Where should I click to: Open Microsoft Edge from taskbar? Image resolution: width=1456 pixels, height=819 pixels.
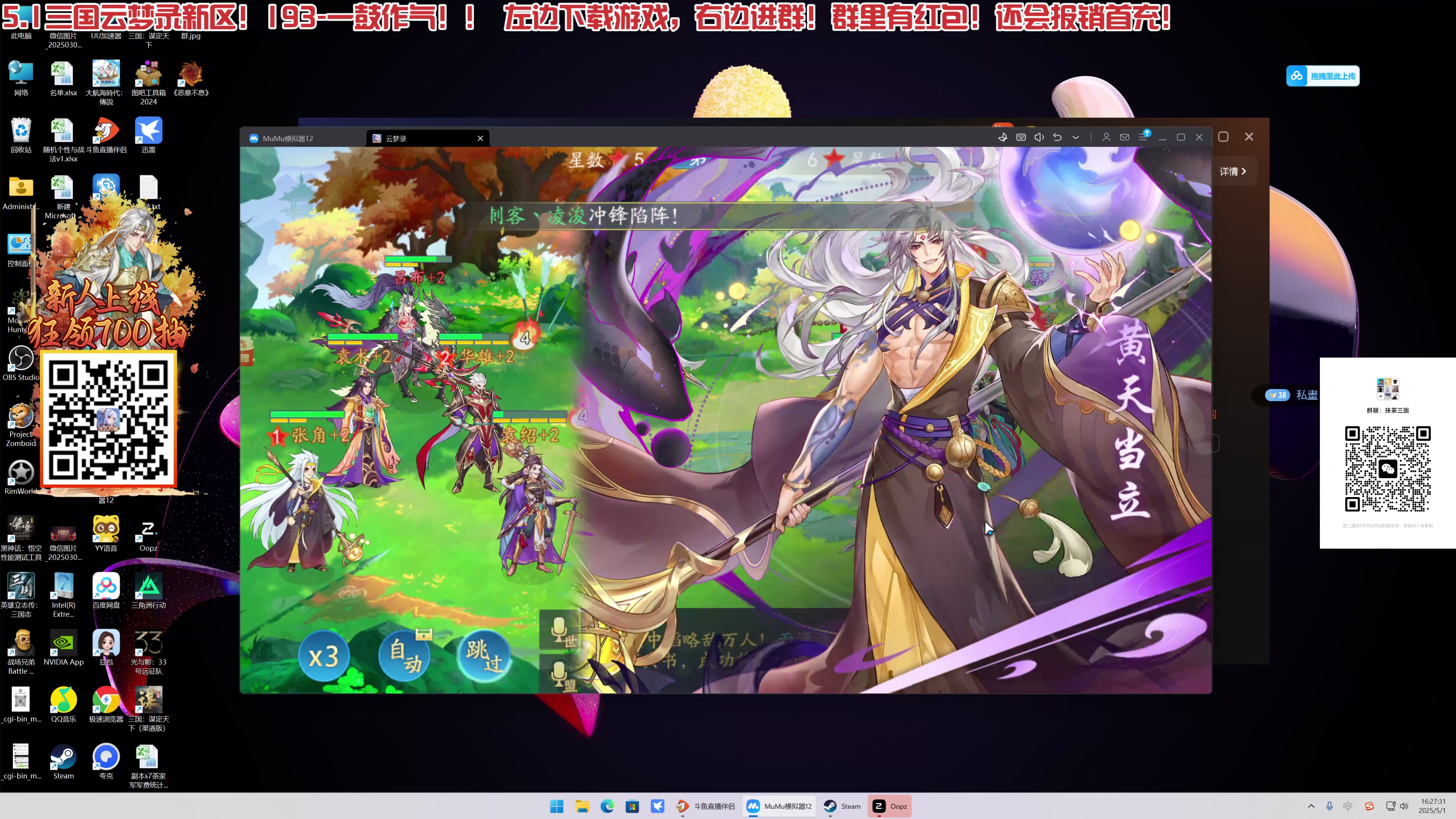coord(607,806)
